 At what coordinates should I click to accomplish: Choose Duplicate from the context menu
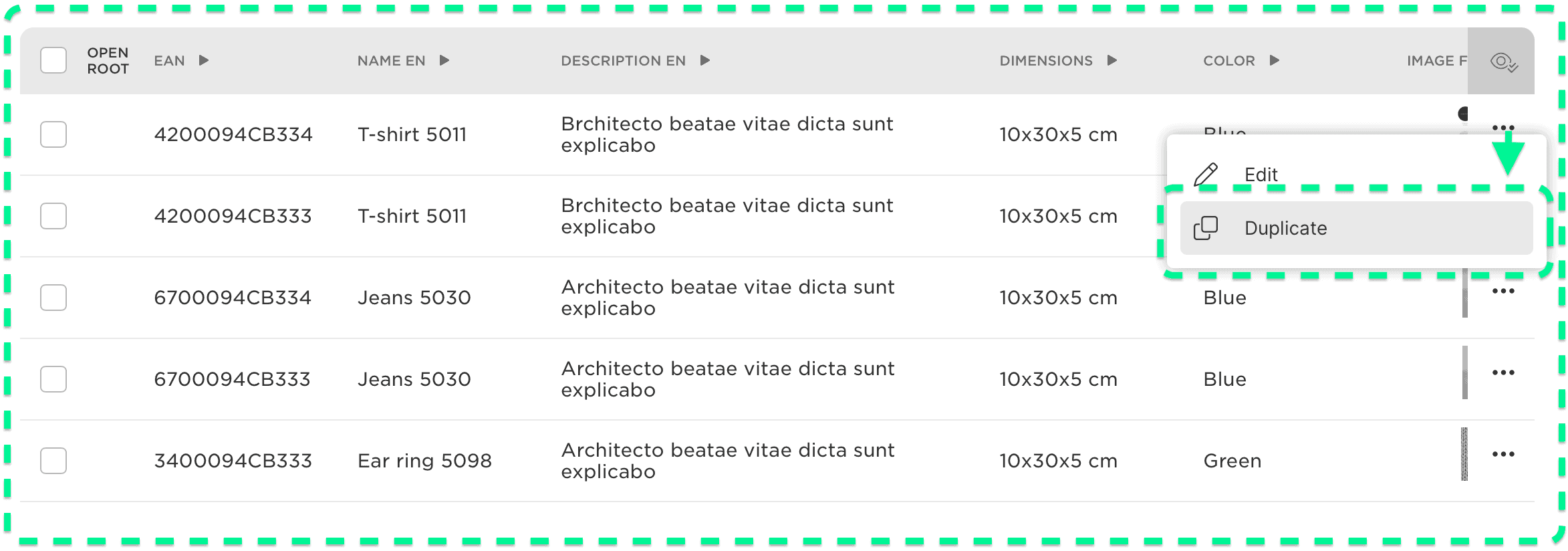(1285, 228)
